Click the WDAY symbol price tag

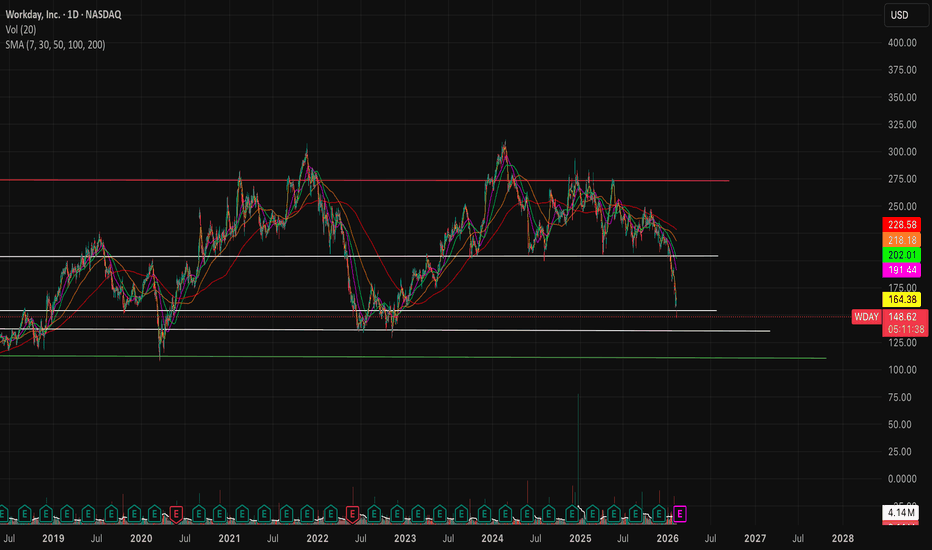(x=865, y=317)
